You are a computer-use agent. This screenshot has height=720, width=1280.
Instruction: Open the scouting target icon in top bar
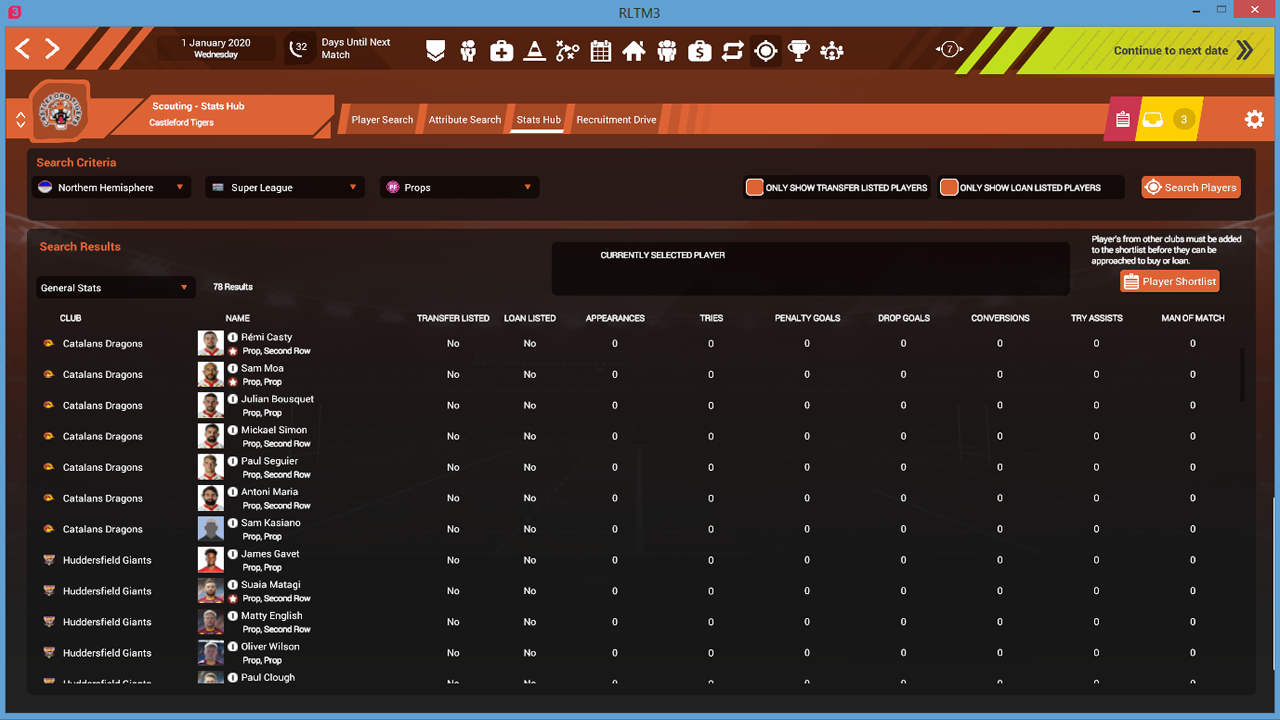pos(766,51)
